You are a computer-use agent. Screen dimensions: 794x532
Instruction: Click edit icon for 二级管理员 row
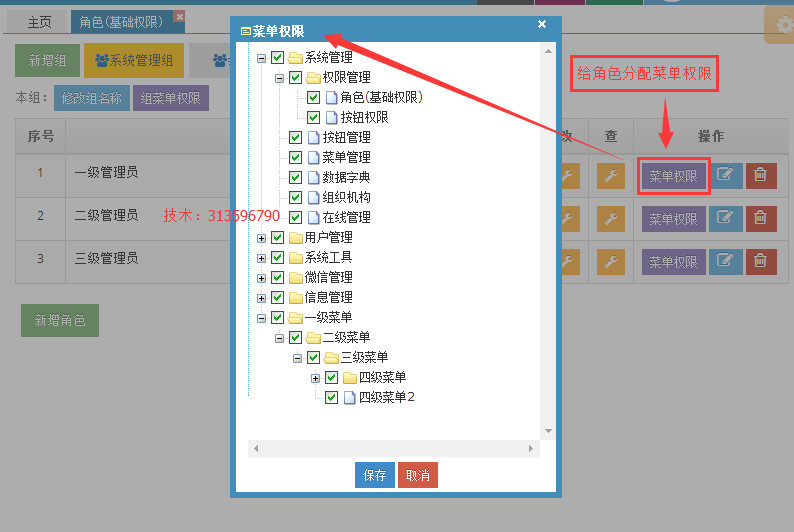(725, 219)
